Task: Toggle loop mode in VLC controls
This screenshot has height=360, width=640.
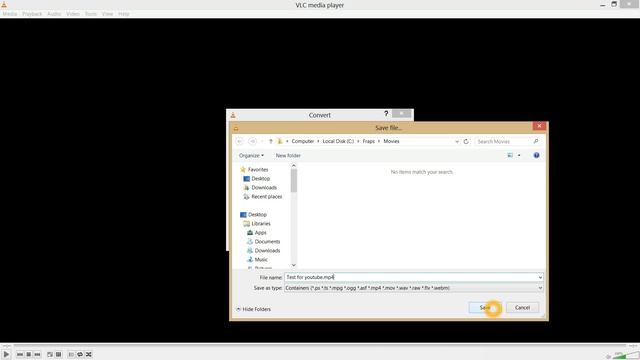Action: point(80,354)
